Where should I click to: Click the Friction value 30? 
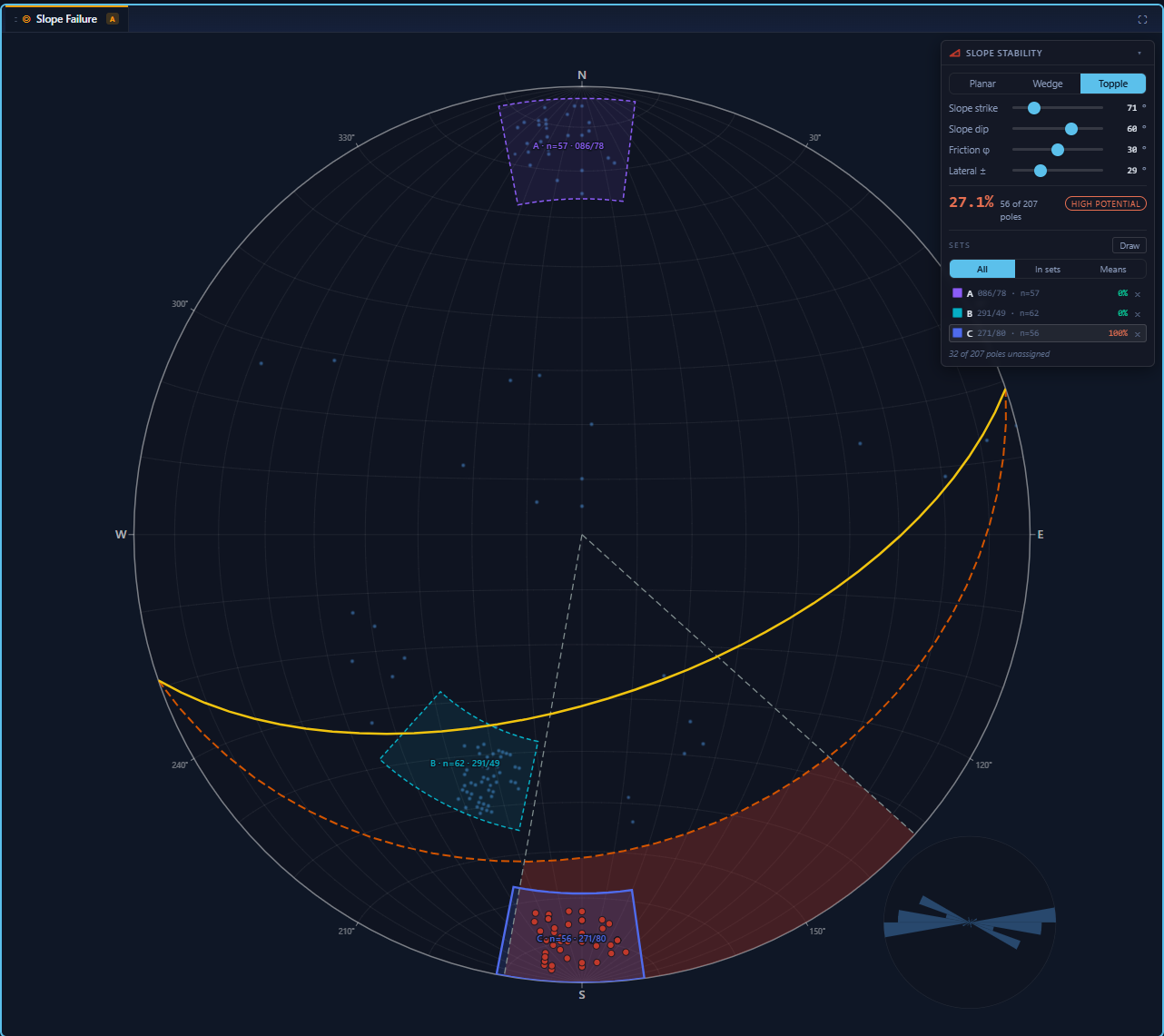[x=1131, y=150]
